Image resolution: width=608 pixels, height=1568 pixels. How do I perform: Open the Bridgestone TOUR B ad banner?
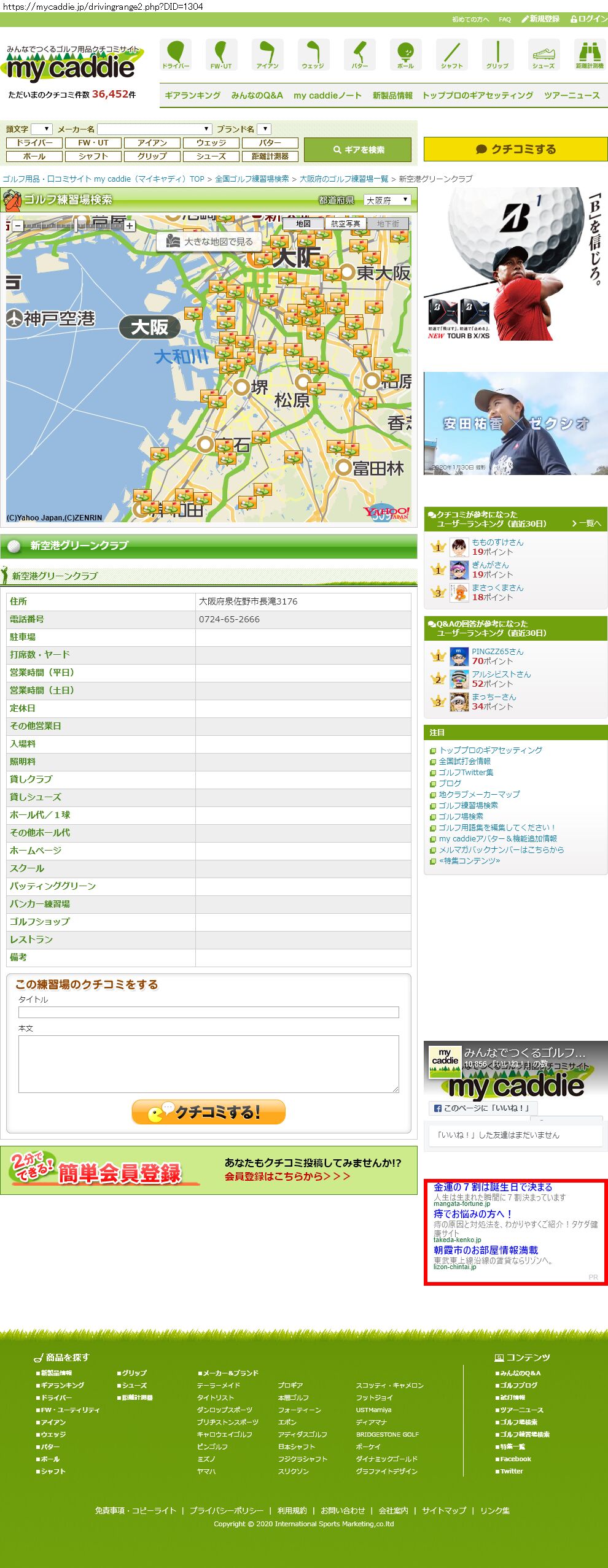516,264
